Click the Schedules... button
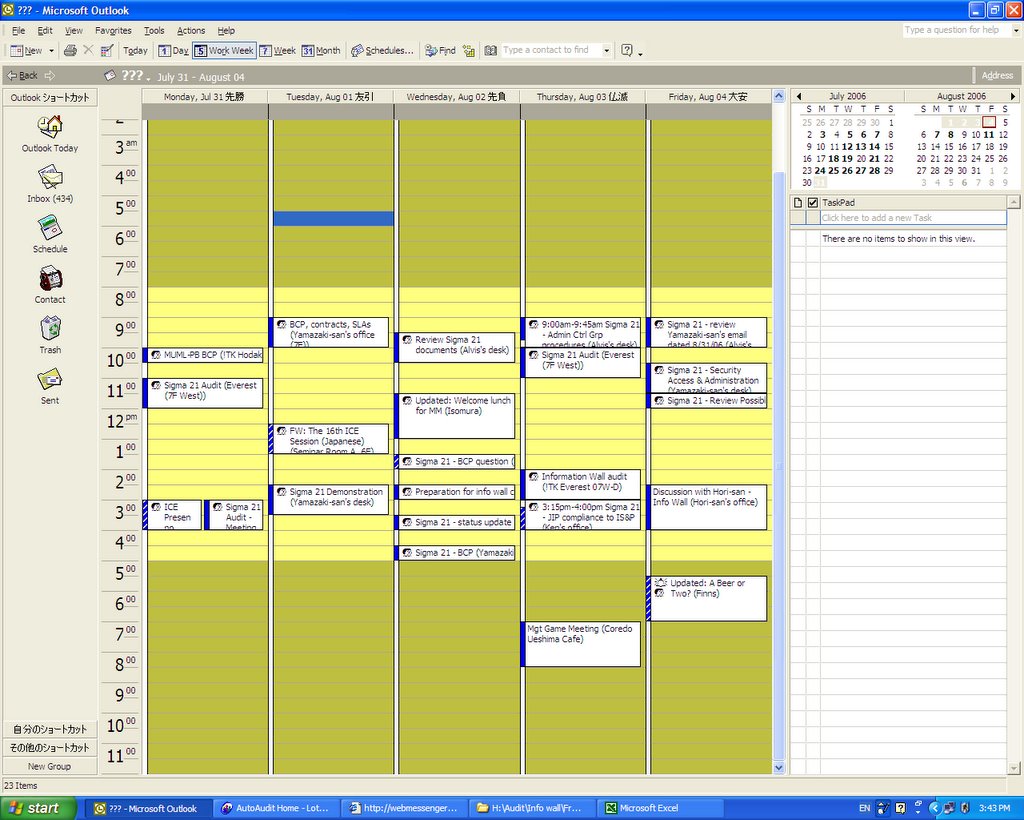Viewport: 1024px width, 820px height. click(383, 50)
